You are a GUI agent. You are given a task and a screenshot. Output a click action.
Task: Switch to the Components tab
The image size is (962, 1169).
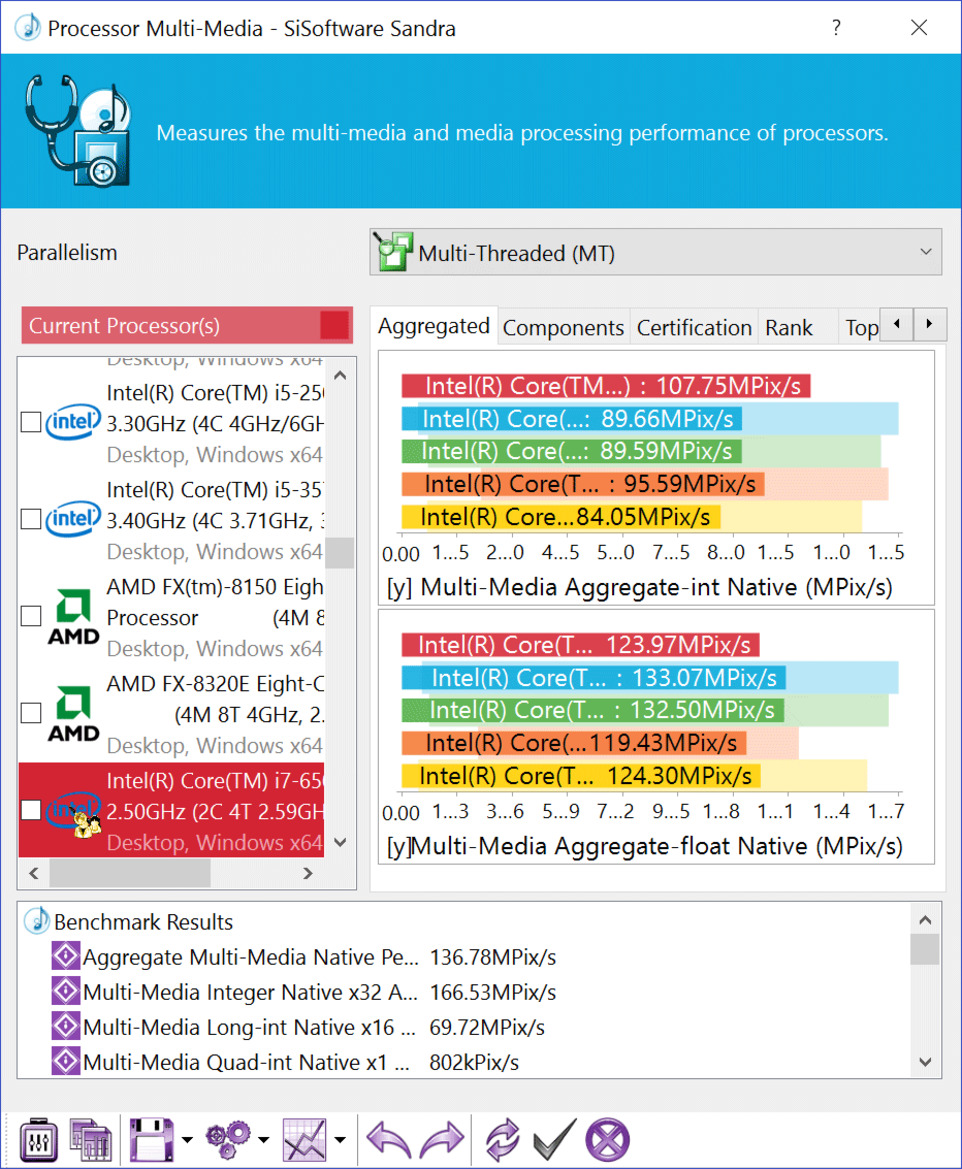click(563, 327)
